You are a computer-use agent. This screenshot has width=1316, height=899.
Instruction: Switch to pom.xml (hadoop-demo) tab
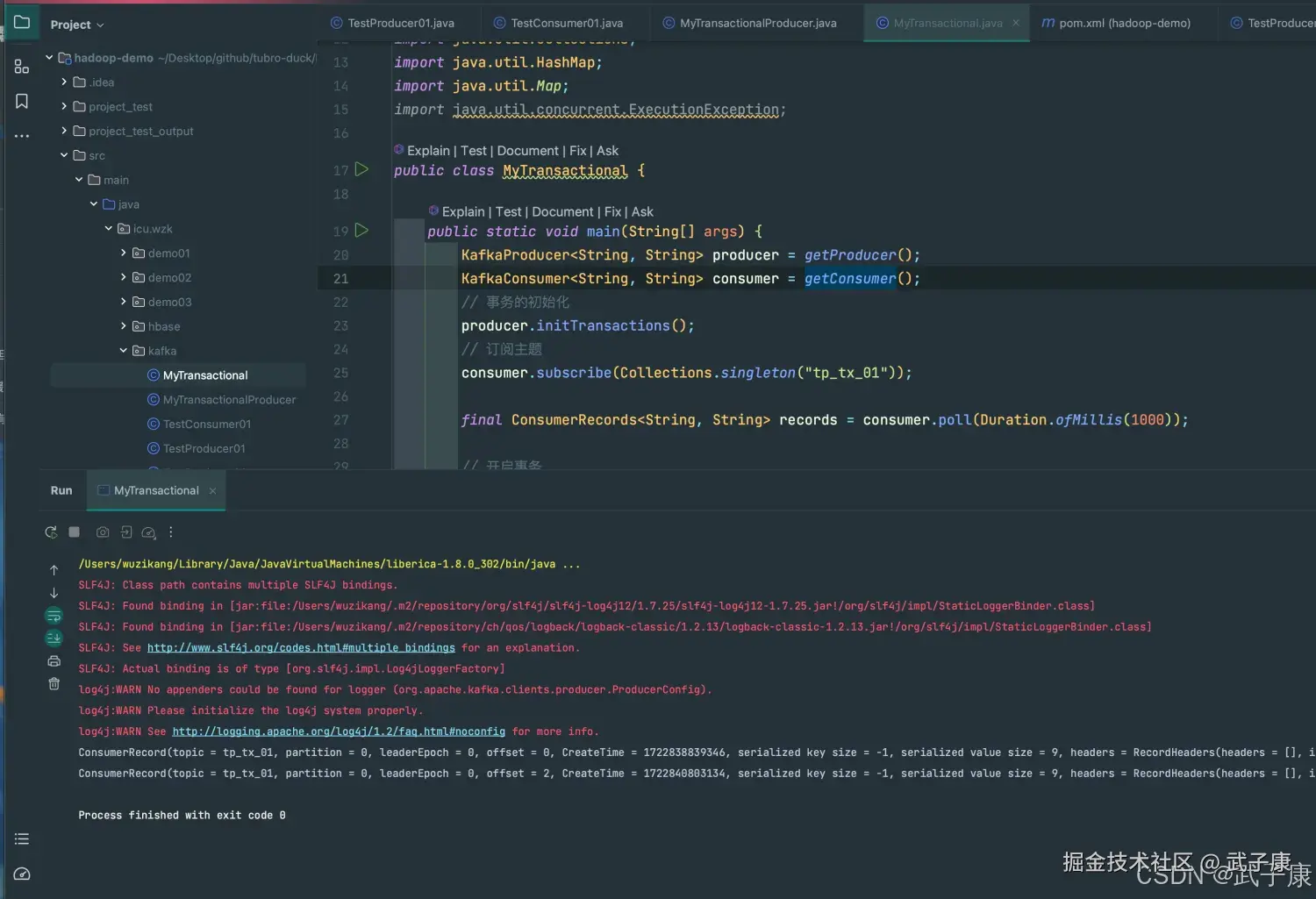pos(1116,23)
